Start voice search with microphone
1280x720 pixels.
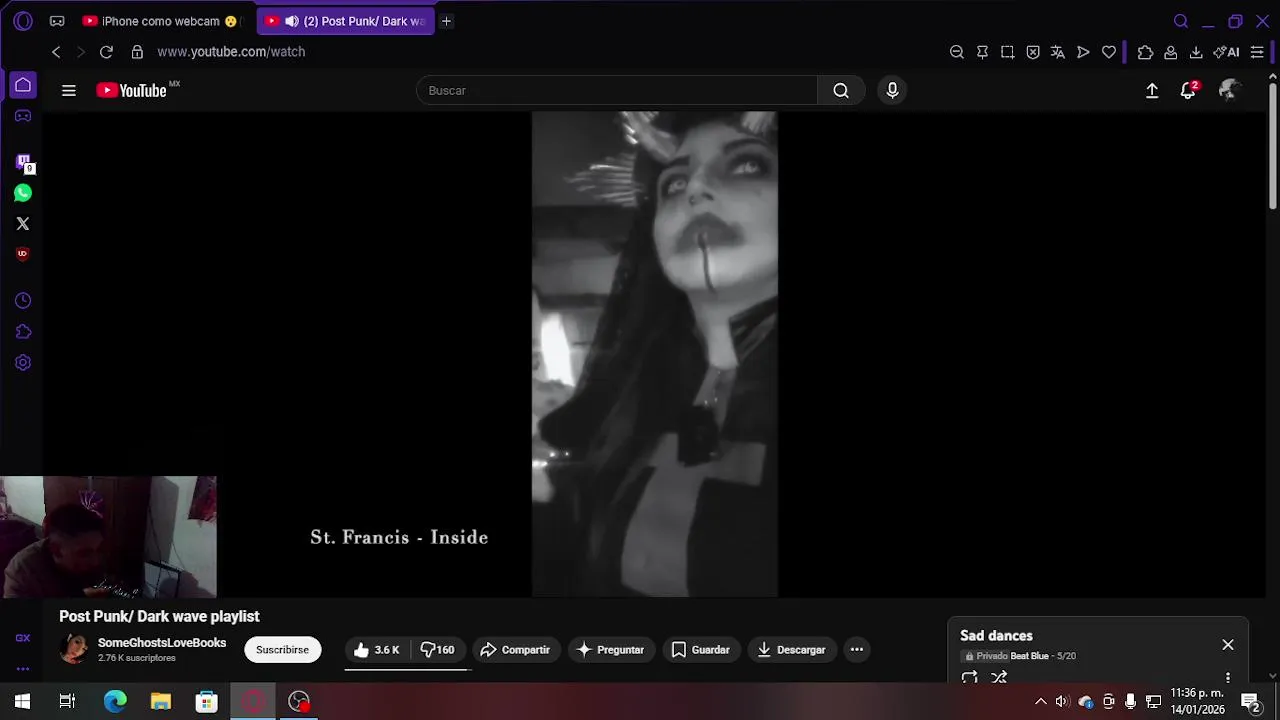pyautogui.click(x=893, y=91)
